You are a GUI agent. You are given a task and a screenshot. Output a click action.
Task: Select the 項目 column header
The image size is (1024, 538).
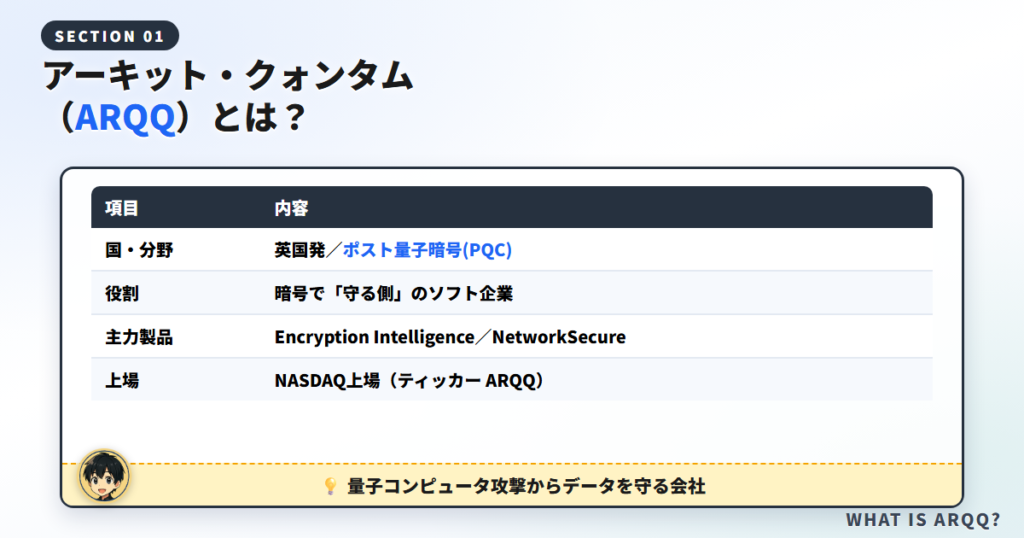[x=122, y=208]
